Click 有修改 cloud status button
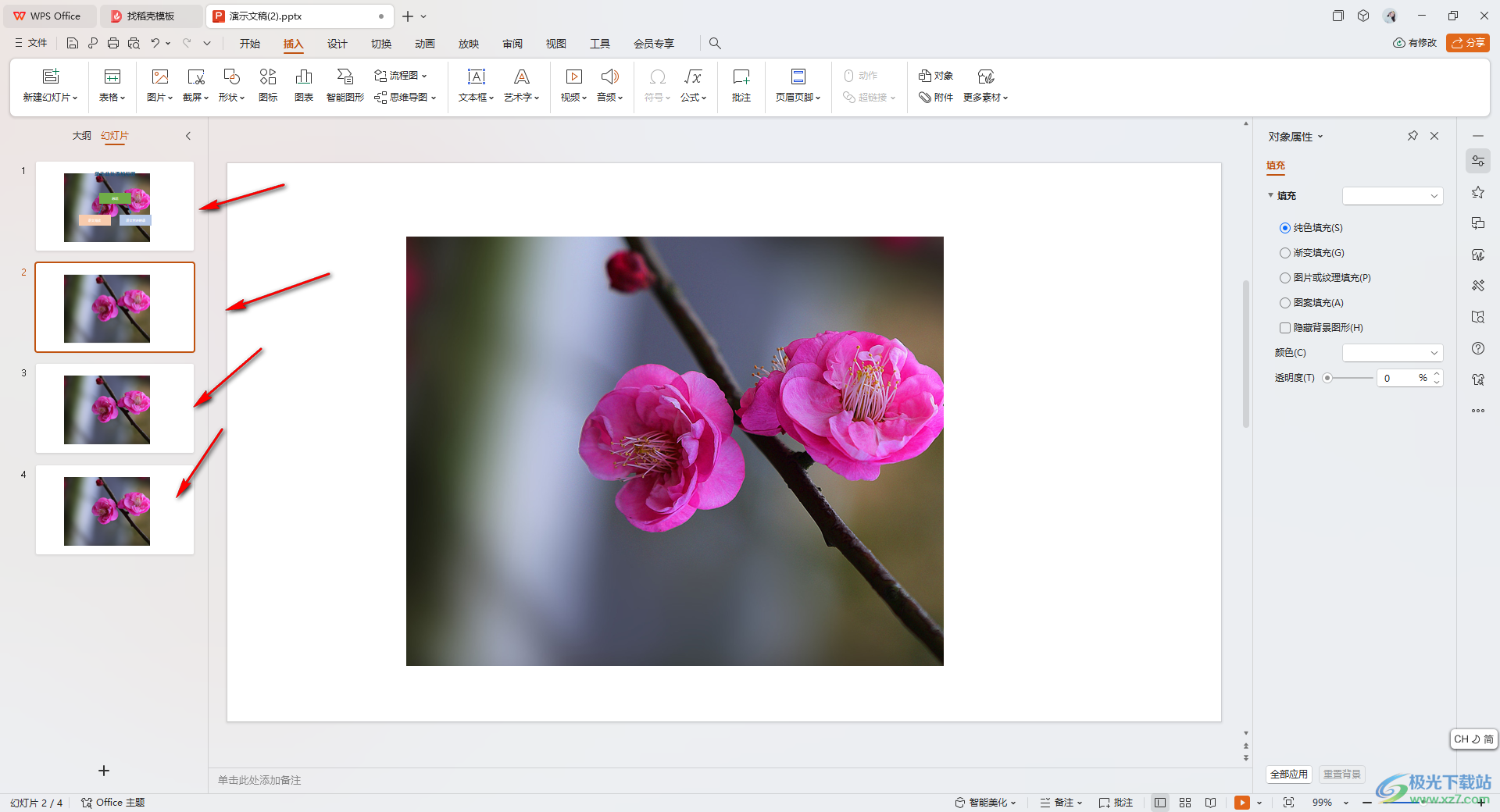The width and height of the screenshot is (1500, 812). point(1415,43)
